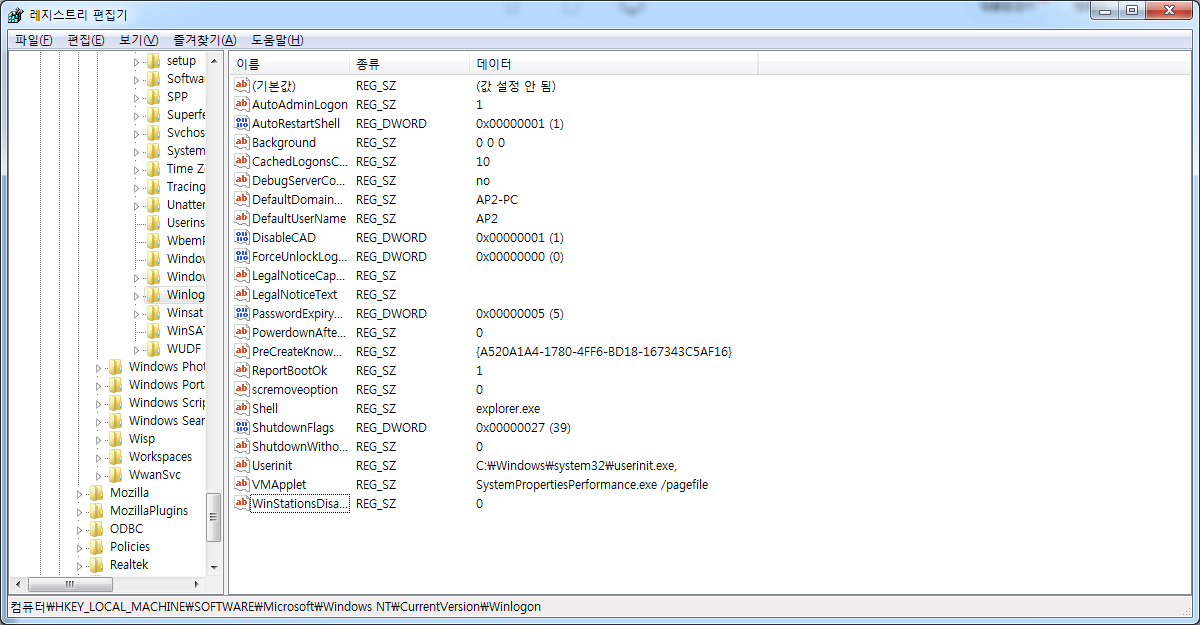Click the SPP folder icon

153,97
